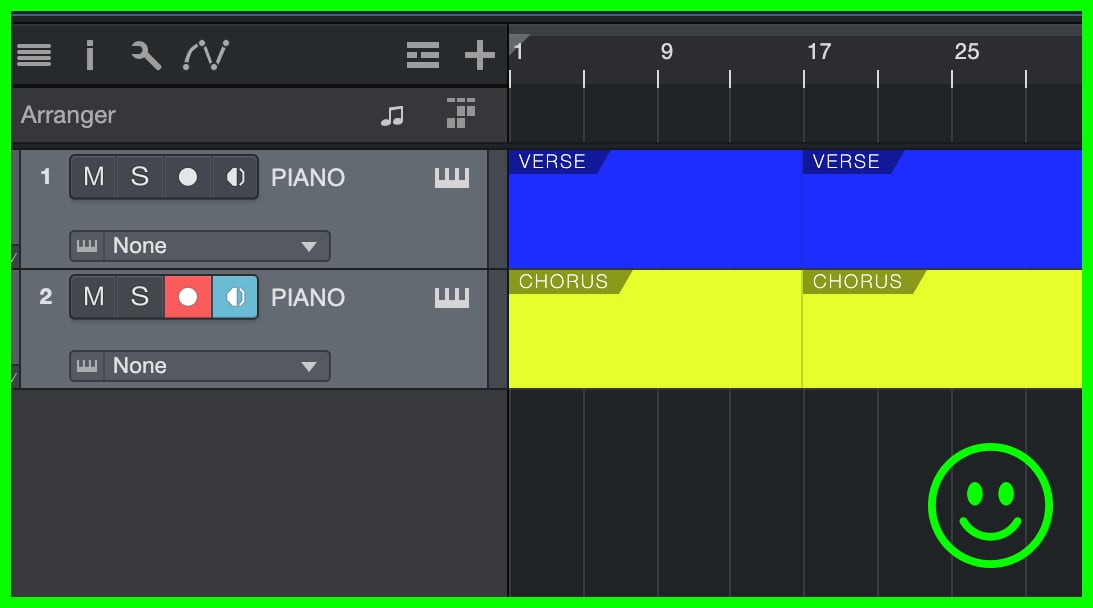Toggle monitor on track 1
1093x608 pixels.
235,178
